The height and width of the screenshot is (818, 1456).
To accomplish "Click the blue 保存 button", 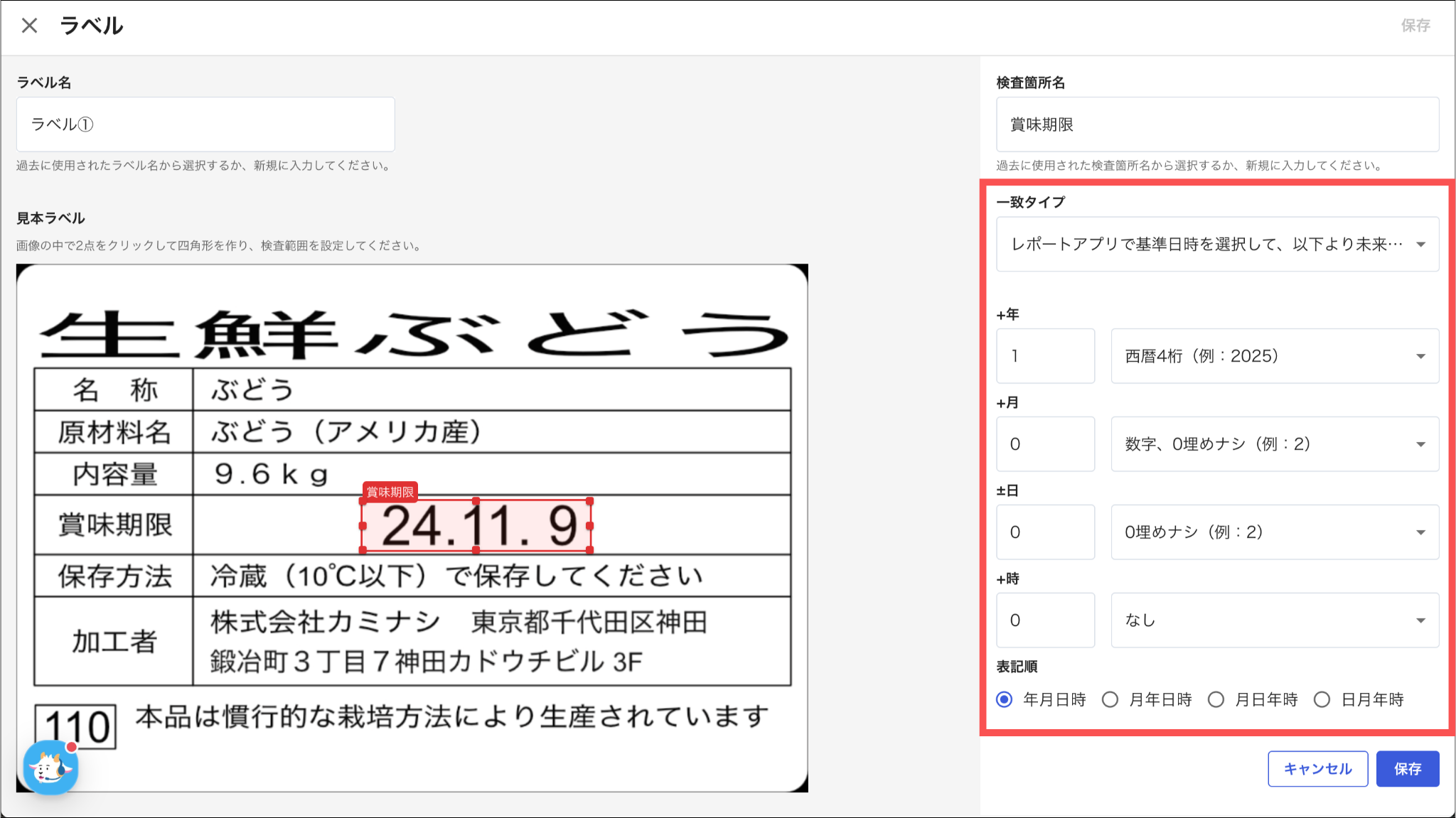I will [1407, 769].
